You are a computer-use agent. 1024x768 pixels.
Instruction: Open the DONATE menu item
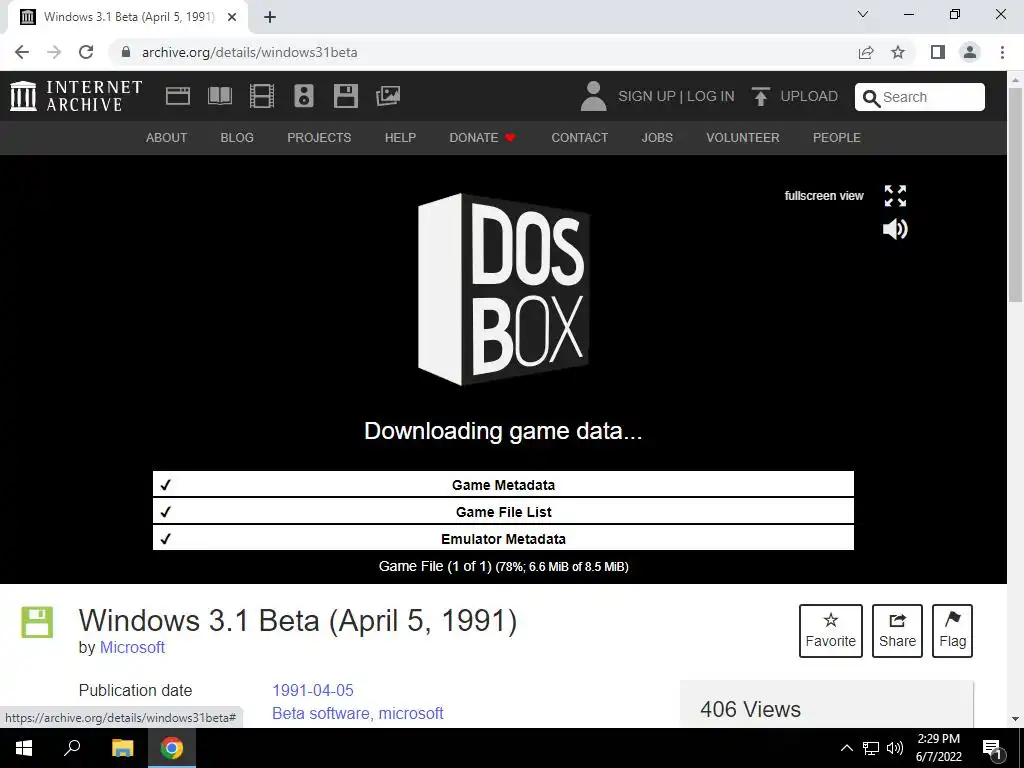point(483,138)
